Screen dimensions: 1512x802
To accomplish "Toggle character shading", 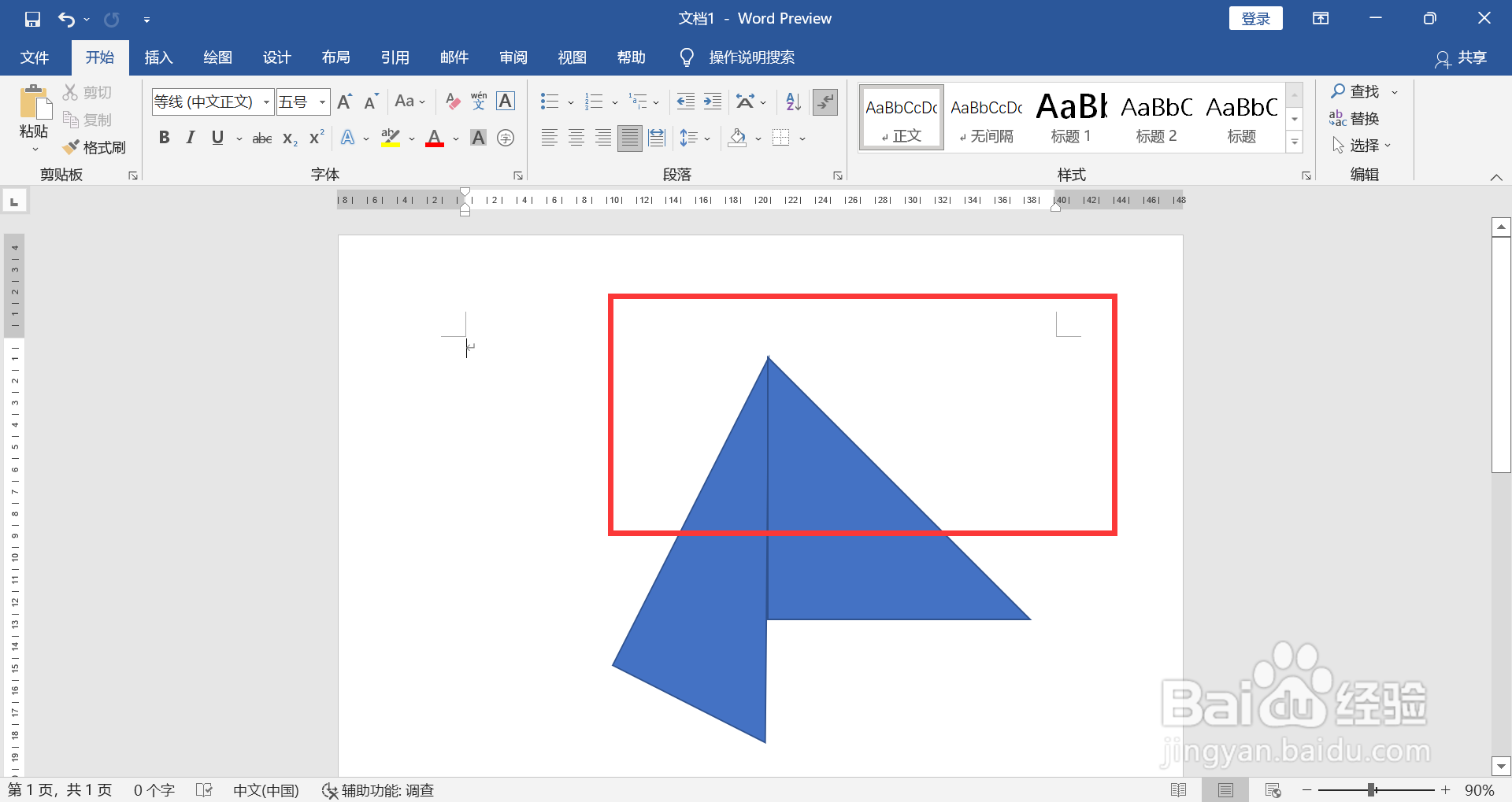I will tap(478, 138).
